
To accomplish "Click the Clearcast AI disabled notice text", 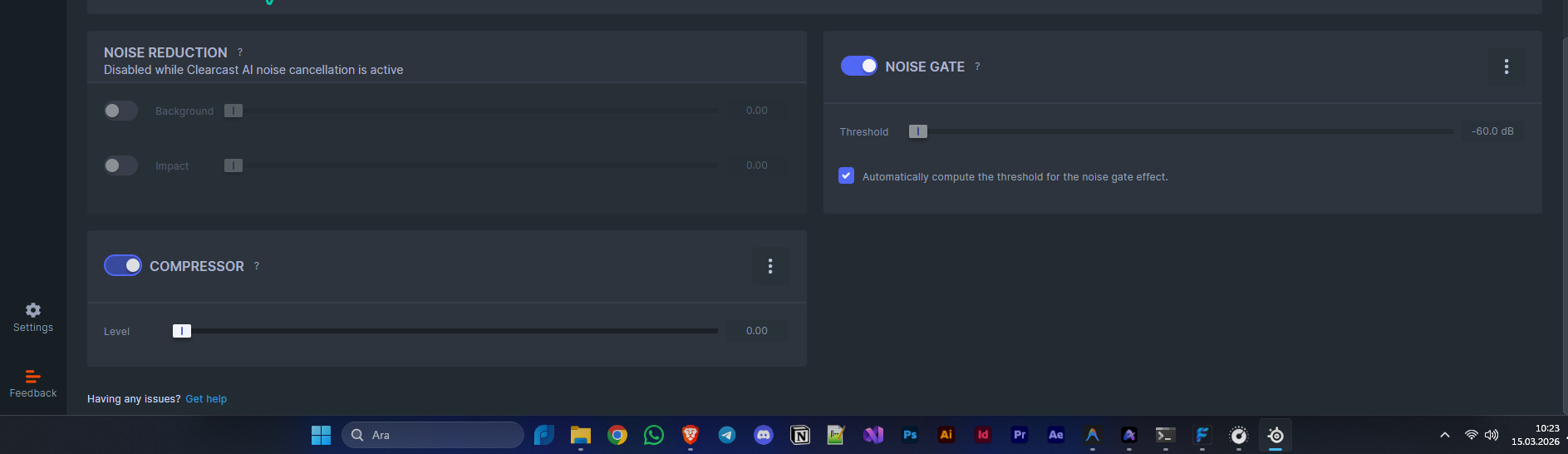I will click(253, 70).
